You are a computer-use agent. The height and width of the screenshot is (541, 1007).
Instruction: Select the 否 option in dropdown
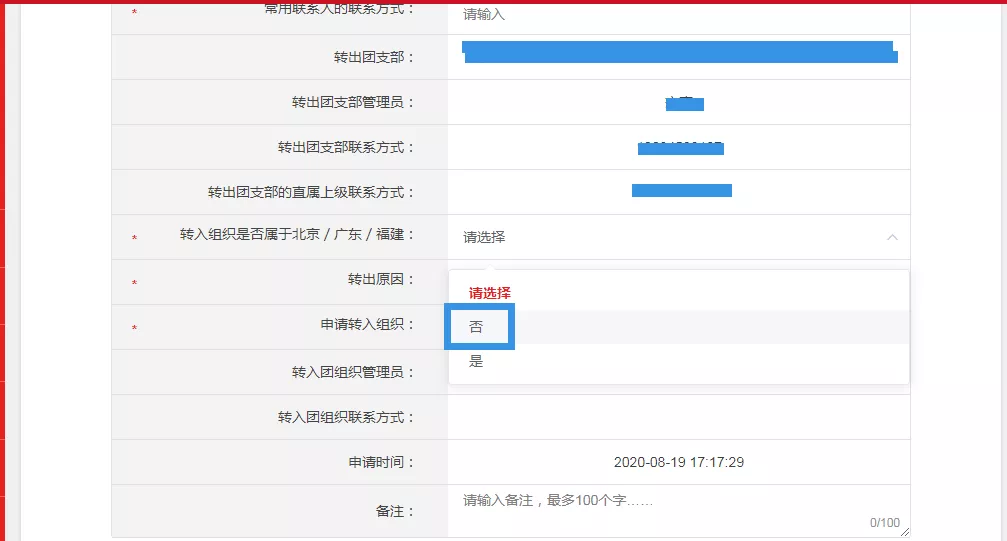click(x=476, y=327)
